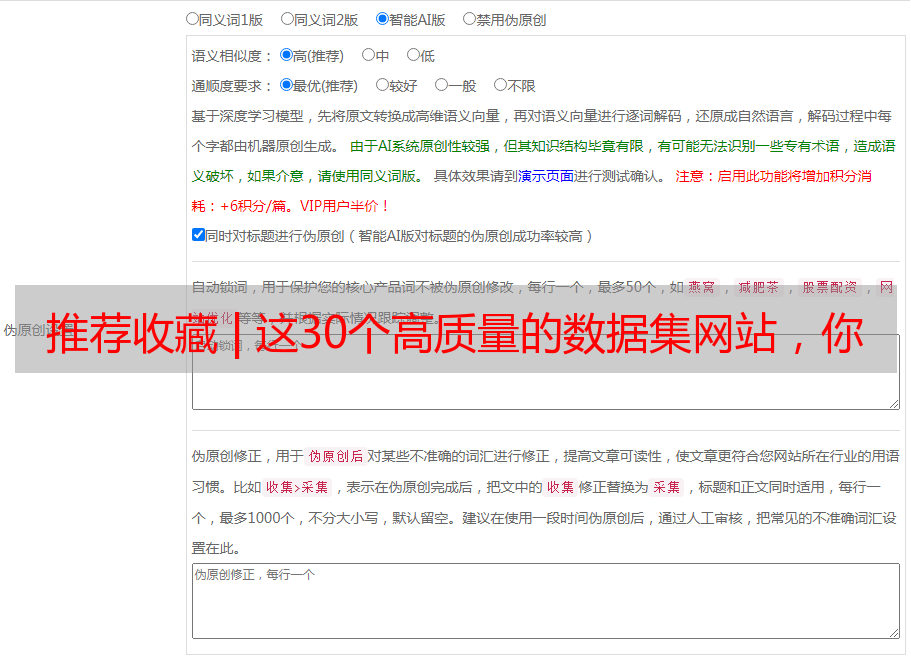Click the 伪原创修正 textarea
This screenshot has width=911, height=658.
tap(546, 601)
